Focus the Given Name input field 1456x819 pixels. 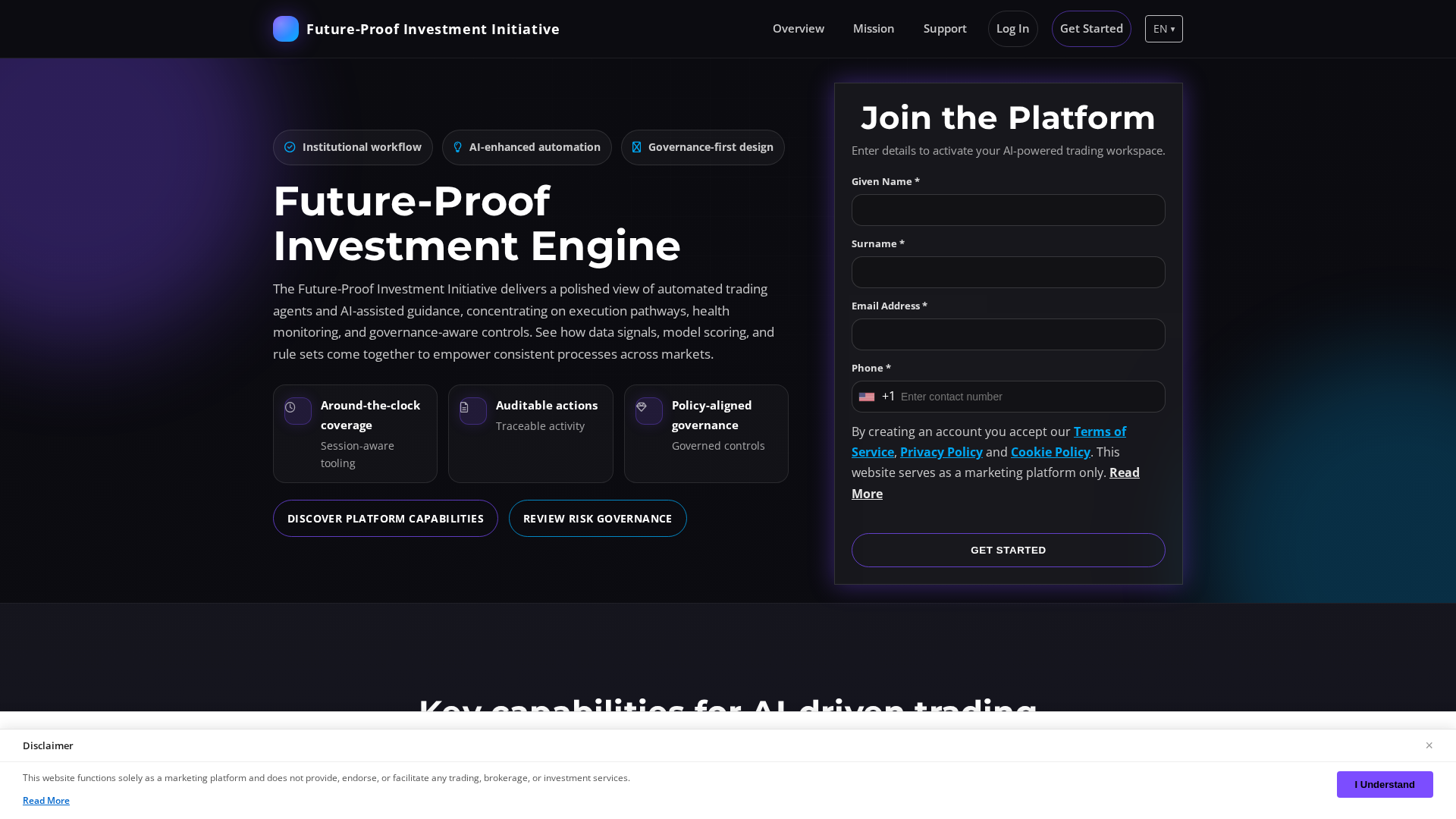(x=1009, y=210)
